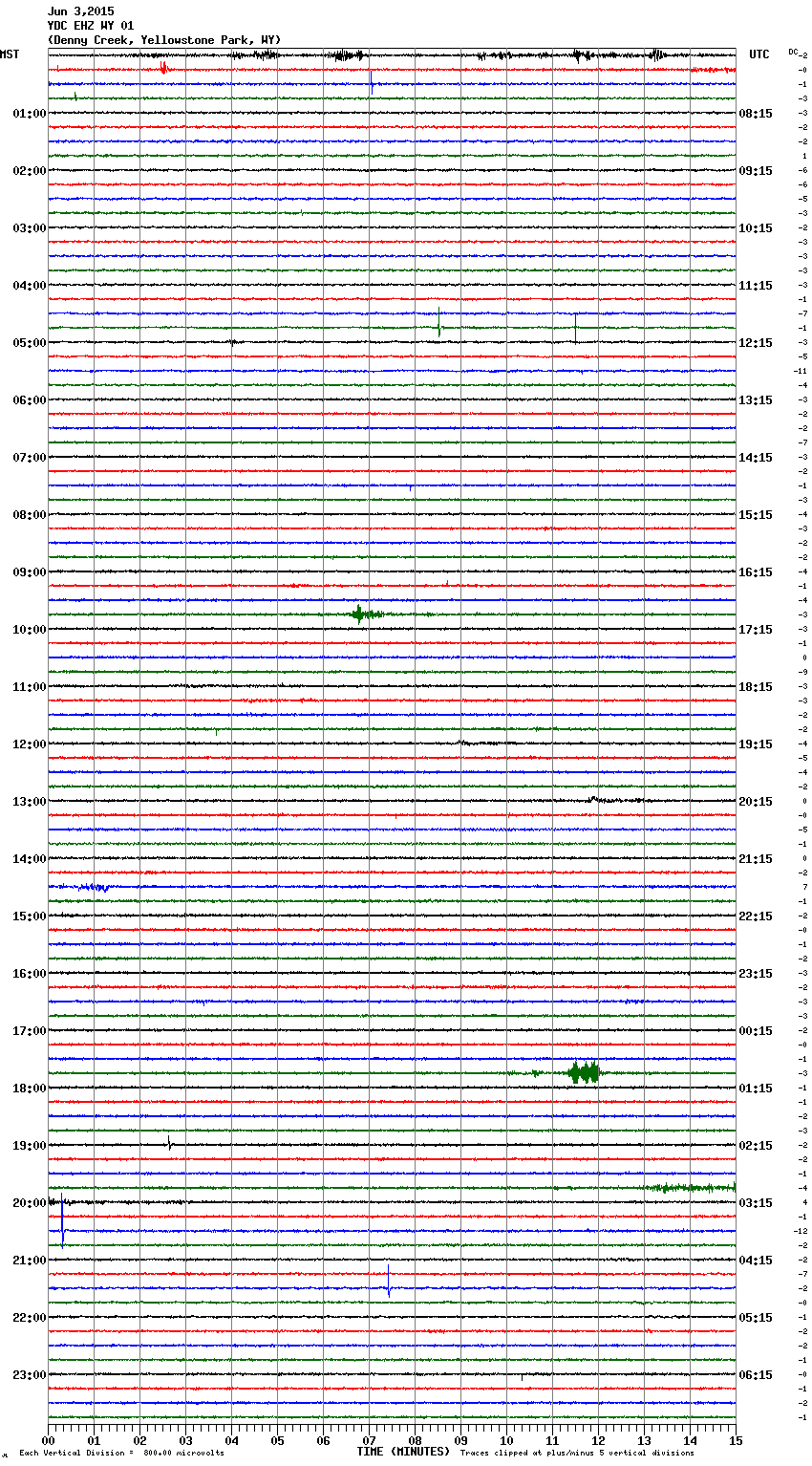
Task: Click the large green seismic burst near minute 12
Action: [x=584, y=1072]
